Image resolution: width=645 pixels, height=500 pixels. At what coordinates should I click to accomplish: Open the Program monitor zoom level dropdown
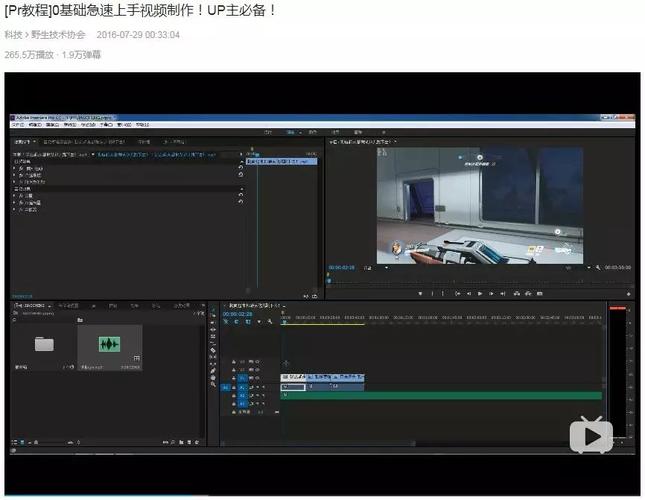click(x=376, y=268)
